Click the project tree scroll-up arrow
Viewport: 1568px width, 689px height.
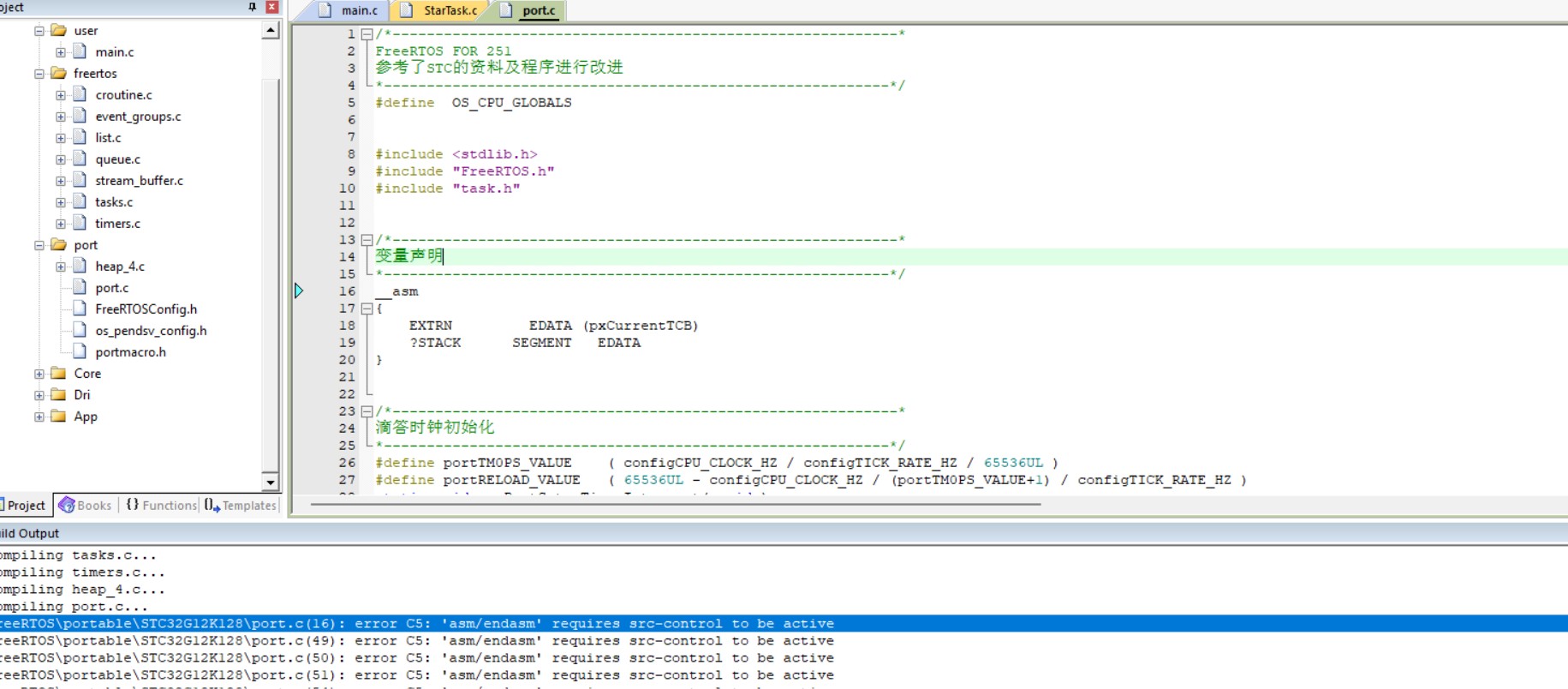point(271,31)
